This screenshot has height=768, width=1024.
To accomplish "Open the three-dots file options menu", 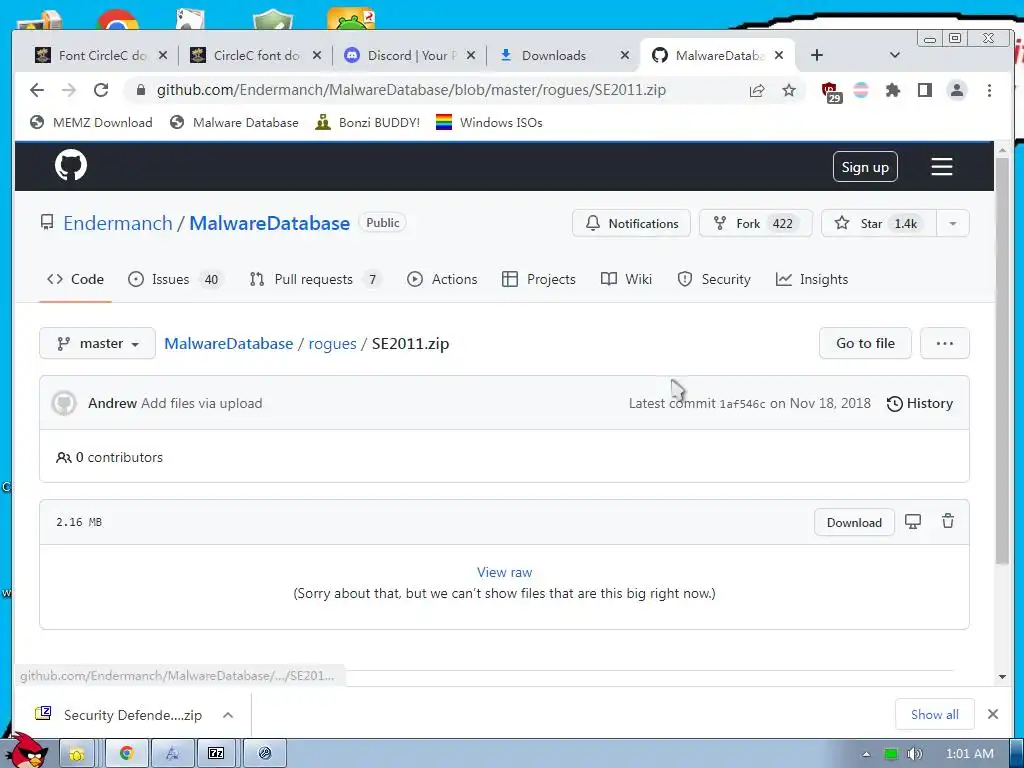I will tap(944, 343).
